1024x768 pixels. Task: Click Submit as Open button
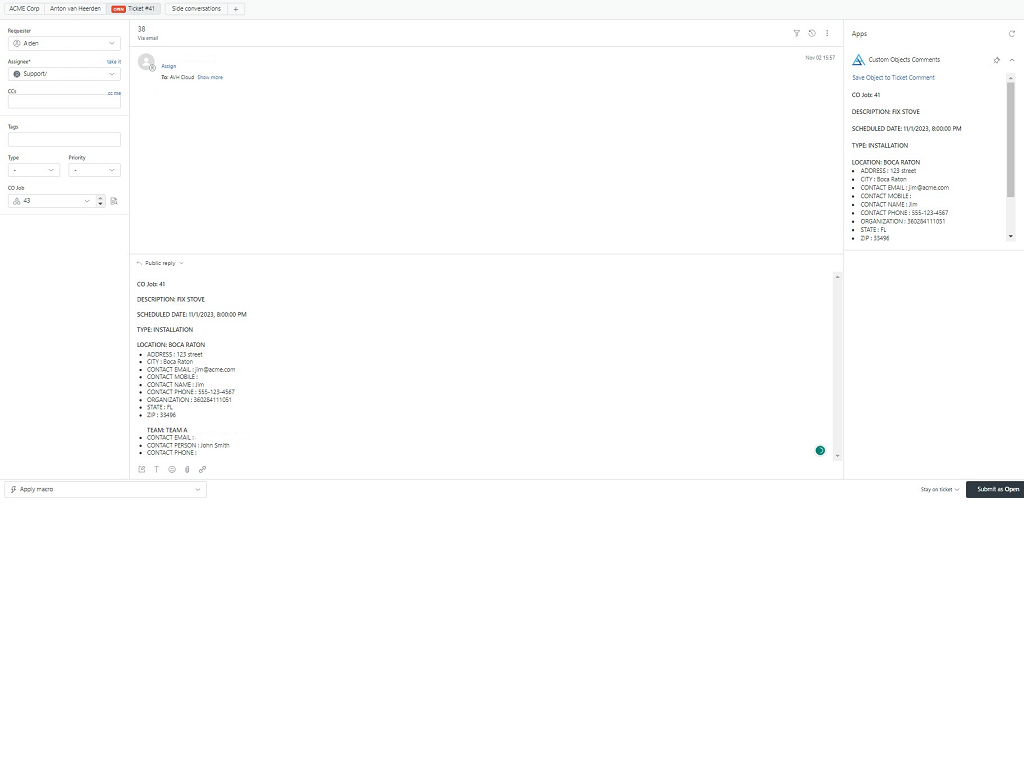pos(997,490)
